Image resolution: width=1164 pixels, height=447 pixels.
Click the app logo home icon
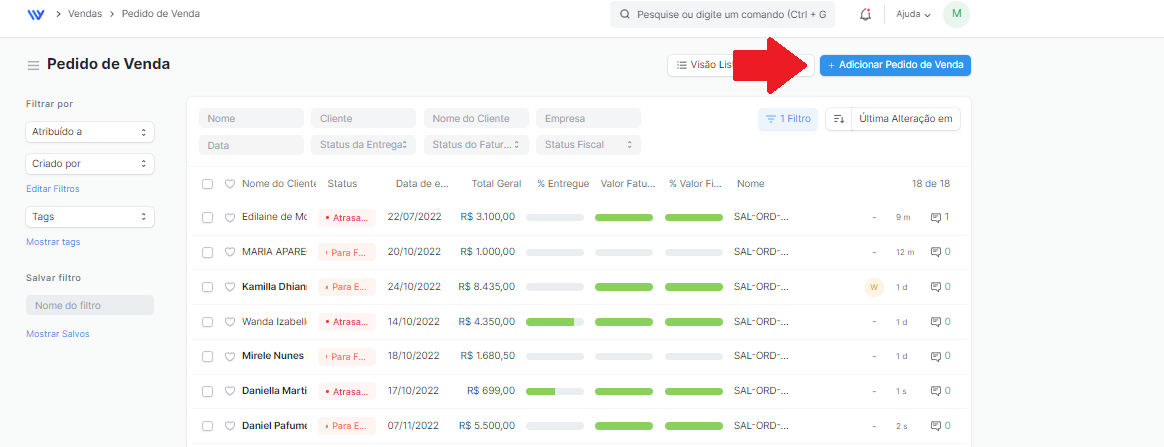(x=35, y=14)
